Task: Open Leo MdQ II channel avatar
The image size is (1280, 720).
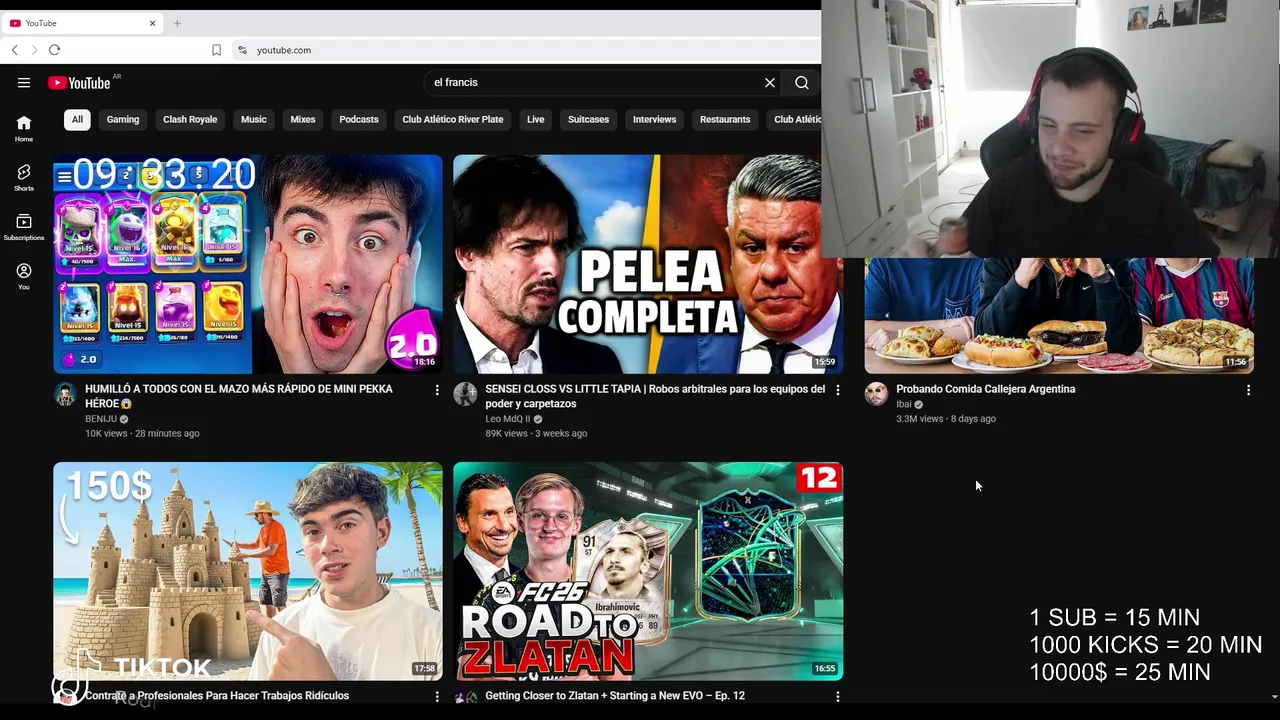Action: (x=465, y=394)
